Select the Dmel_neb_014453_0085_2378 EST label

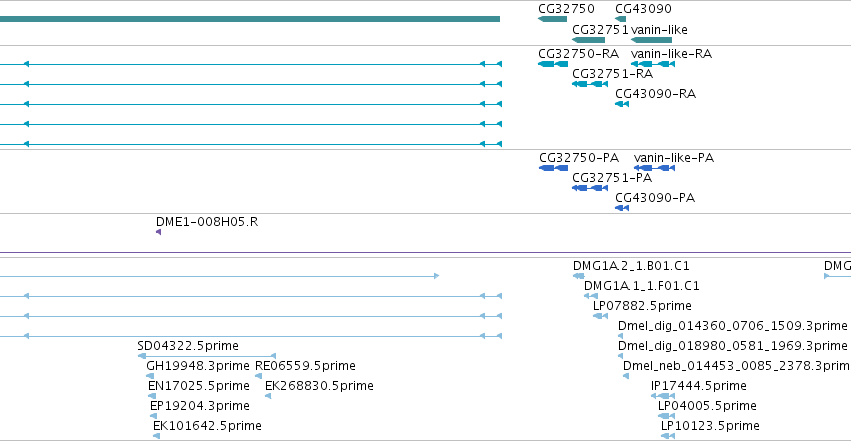[x=736, y=366]
